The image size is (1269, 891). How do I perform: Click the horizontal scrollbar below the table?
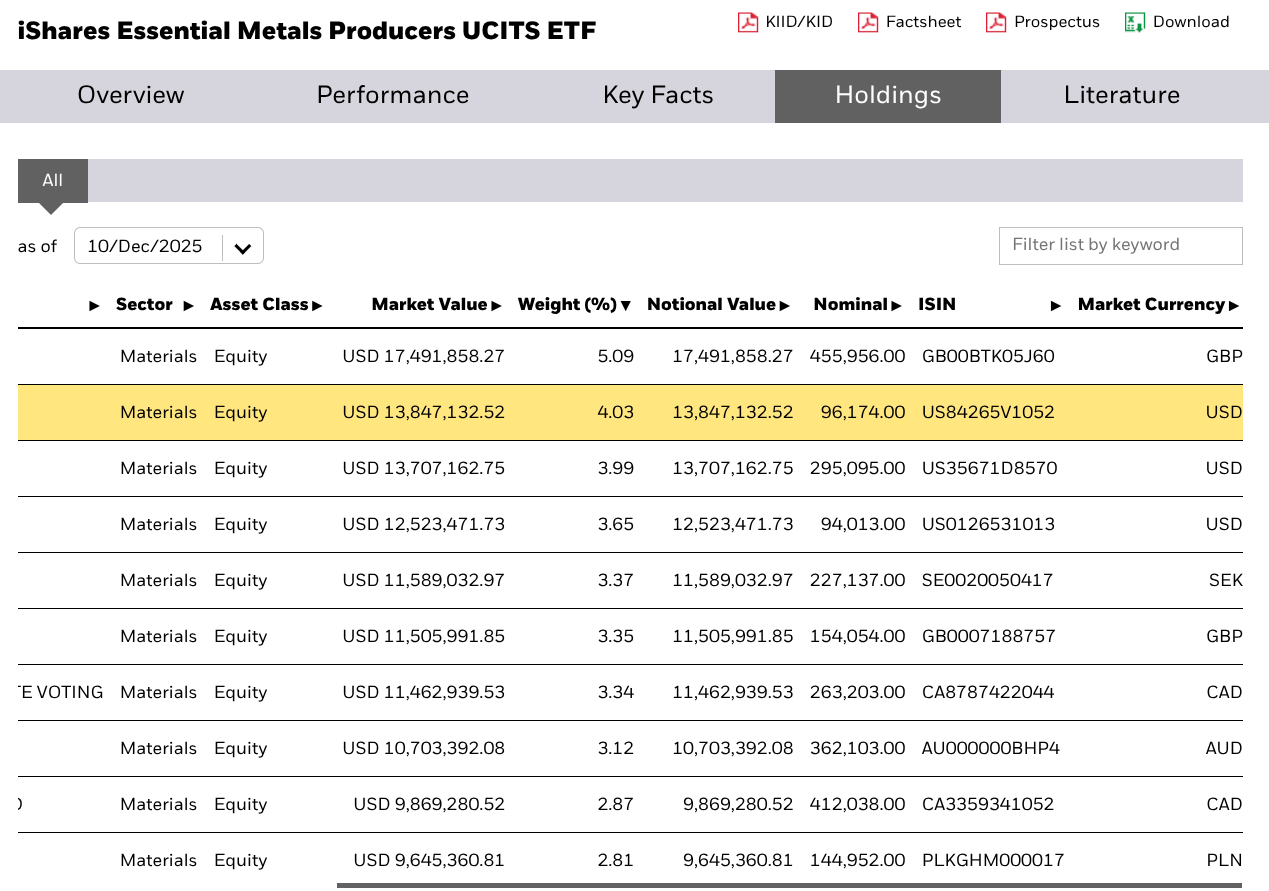click(789, 885)
